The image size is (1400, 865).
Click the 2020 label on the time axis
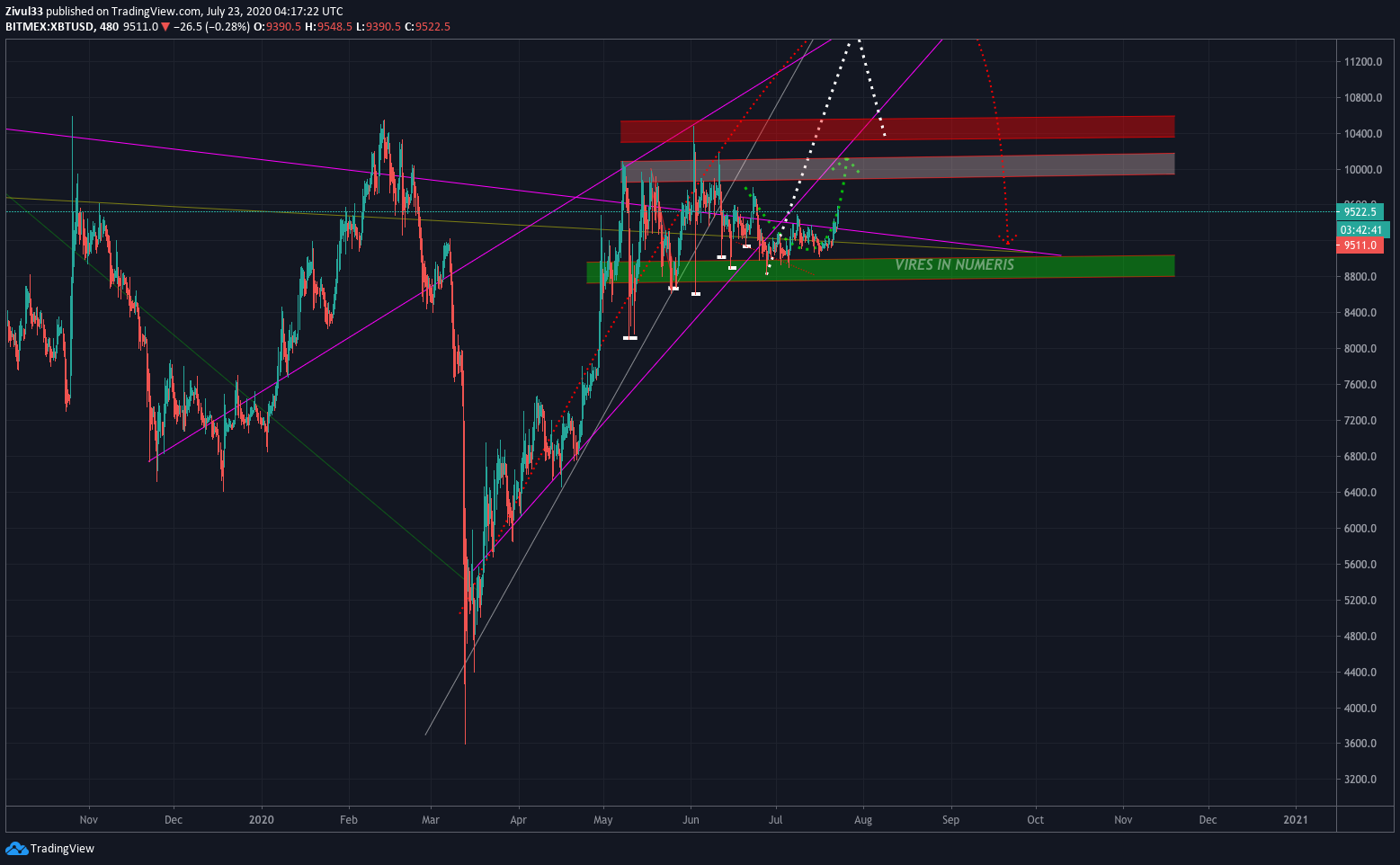pyautogui.click(x=262, y=820)
